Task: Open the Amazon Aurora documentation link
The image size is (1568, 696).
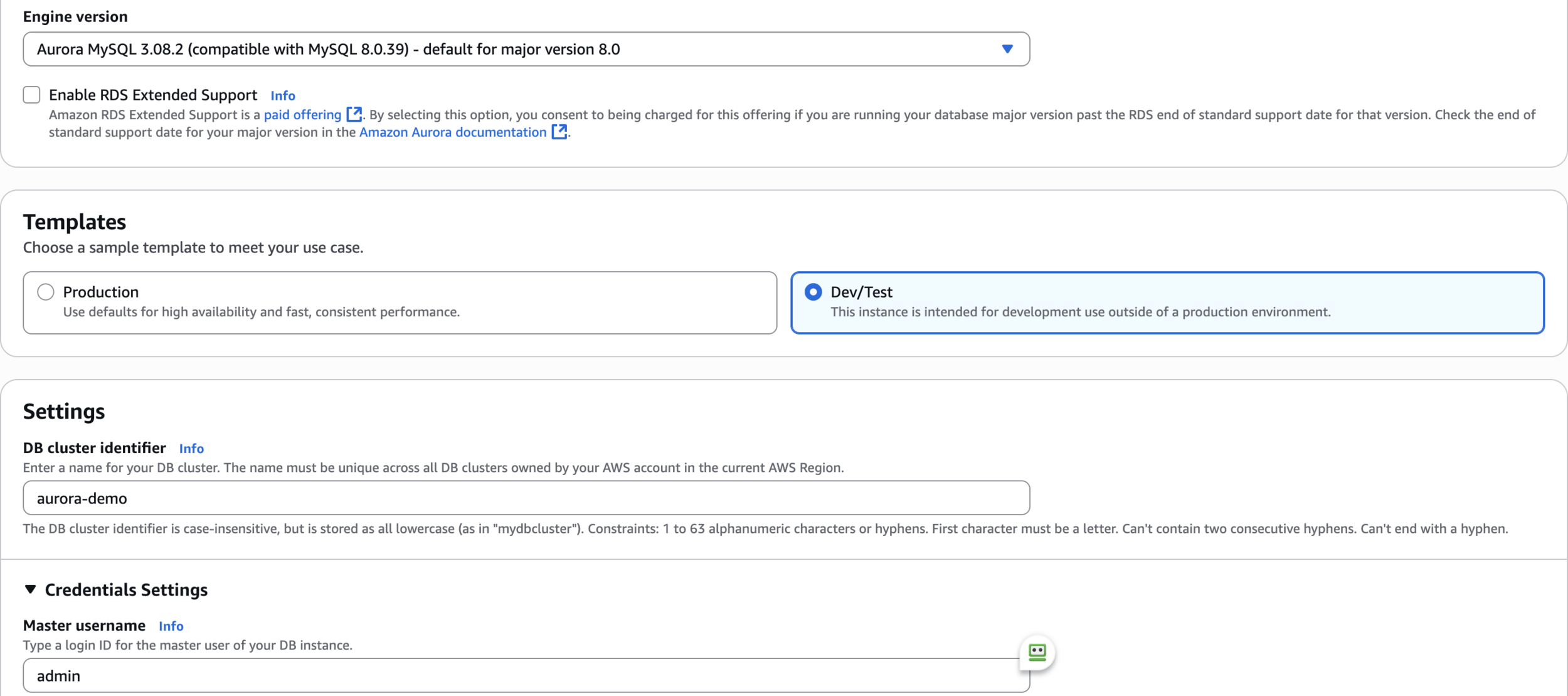Action: (x=452, y=132)
